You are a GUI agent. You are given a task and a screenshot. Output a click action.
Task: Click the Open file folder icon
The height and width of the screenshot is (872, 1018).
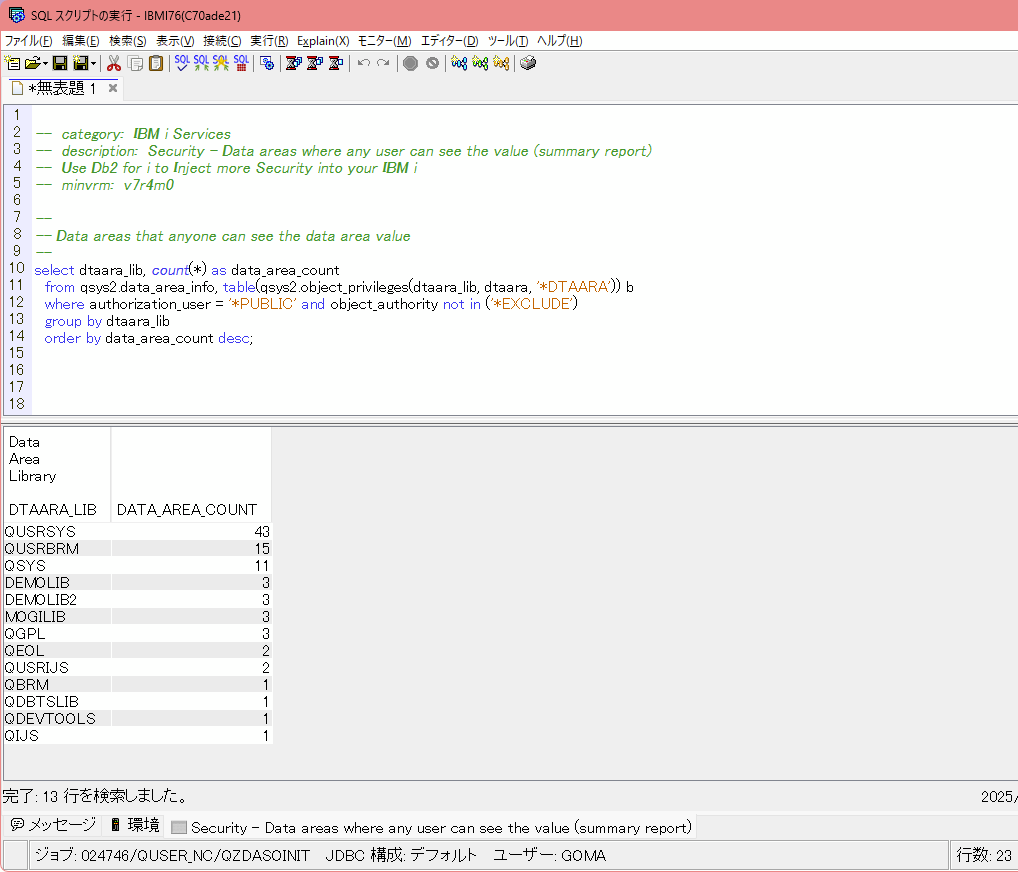click(x=32, y=63)
